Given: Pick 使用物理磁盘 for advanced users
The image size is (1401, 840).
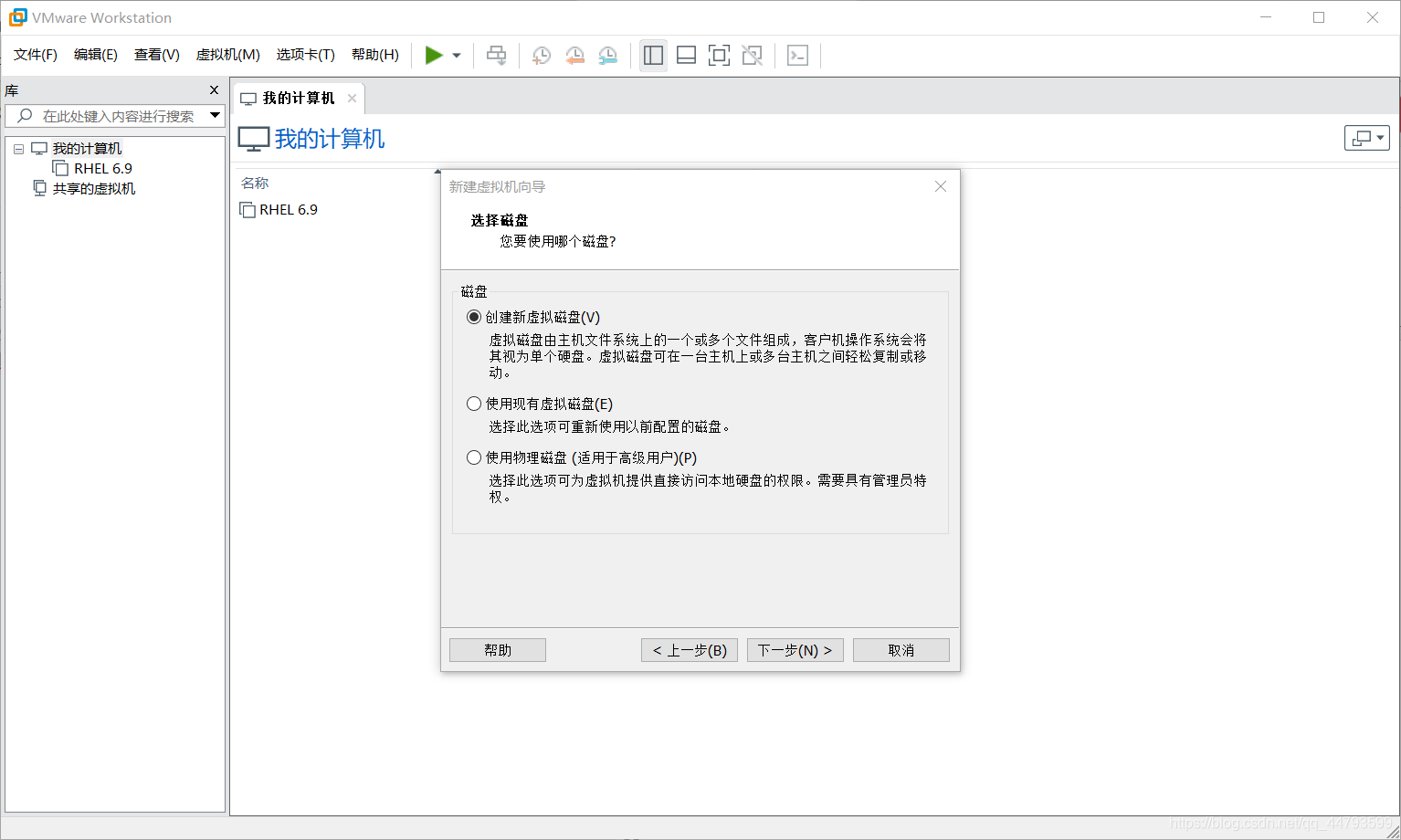Looking at the screenshot, I should pyautogui.click(x=473, y=457).
